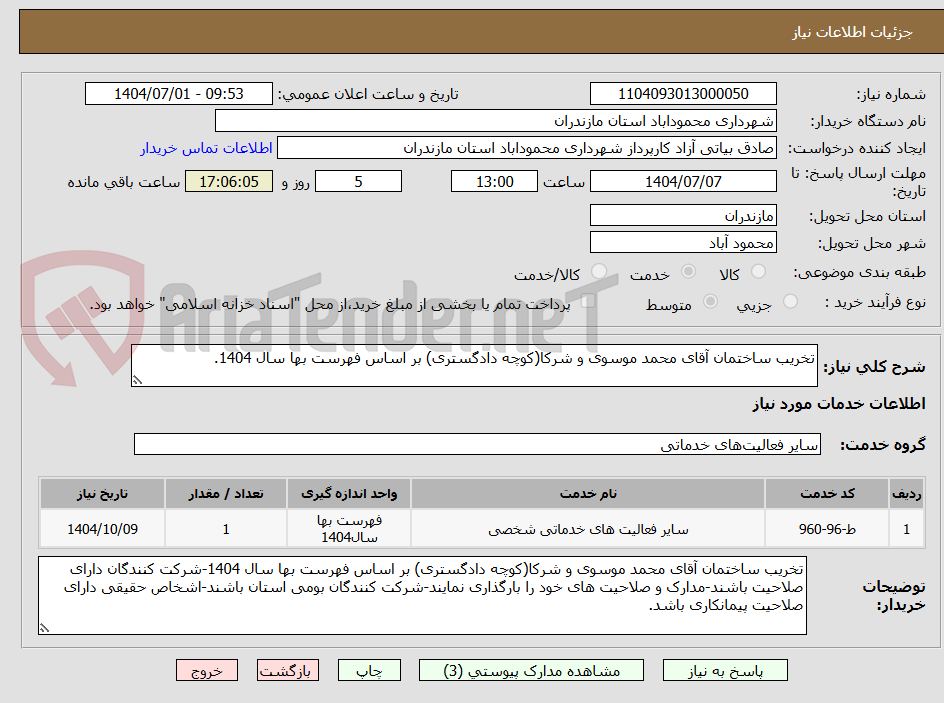944x703 pixels.
Task: Click the بازگشت back button
Action: [288, 670]
